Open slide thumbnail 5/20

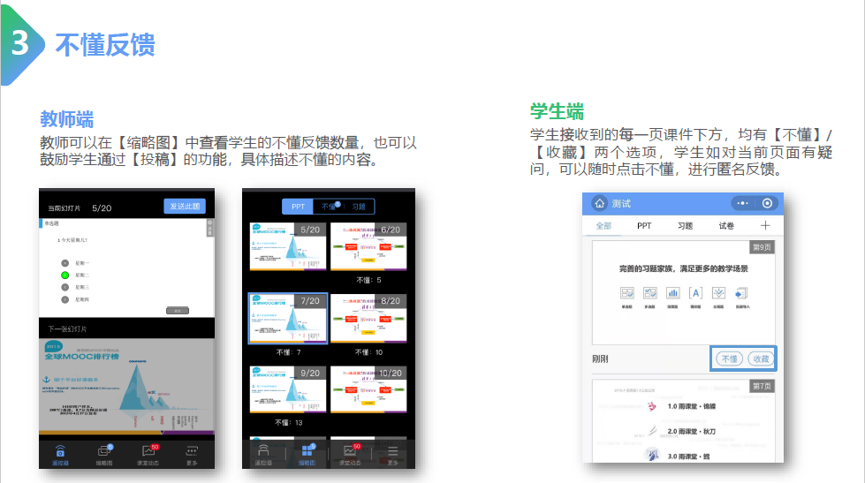(x=287, y=246)
